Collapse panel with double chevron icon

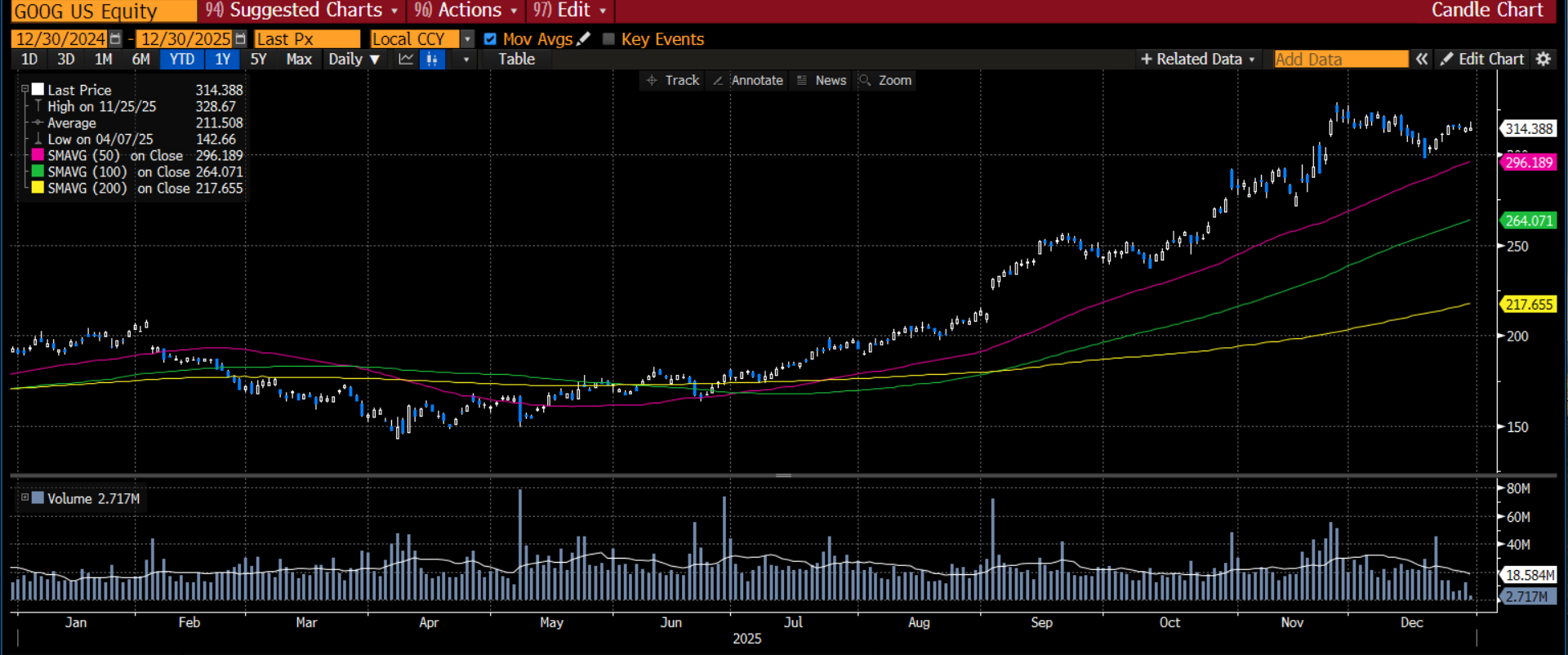tap(1422, 59)
